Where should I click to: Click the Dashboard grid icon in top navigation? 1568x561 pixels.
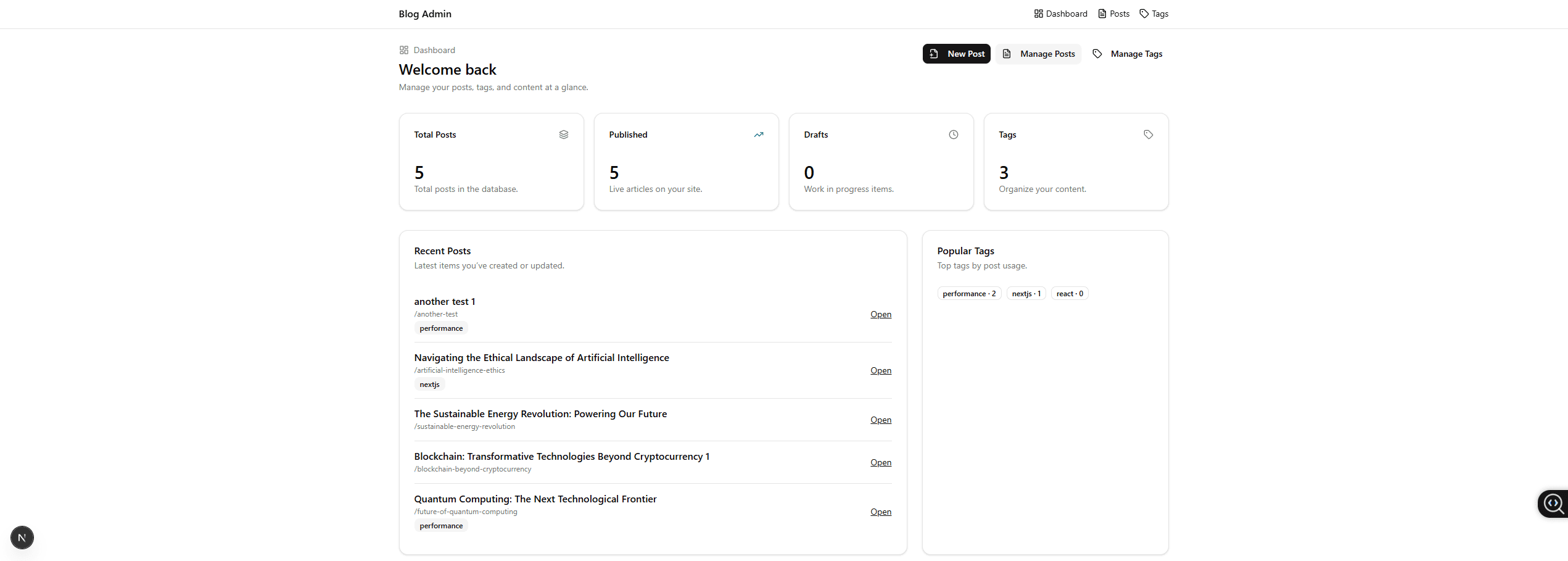click(1038, 13)
